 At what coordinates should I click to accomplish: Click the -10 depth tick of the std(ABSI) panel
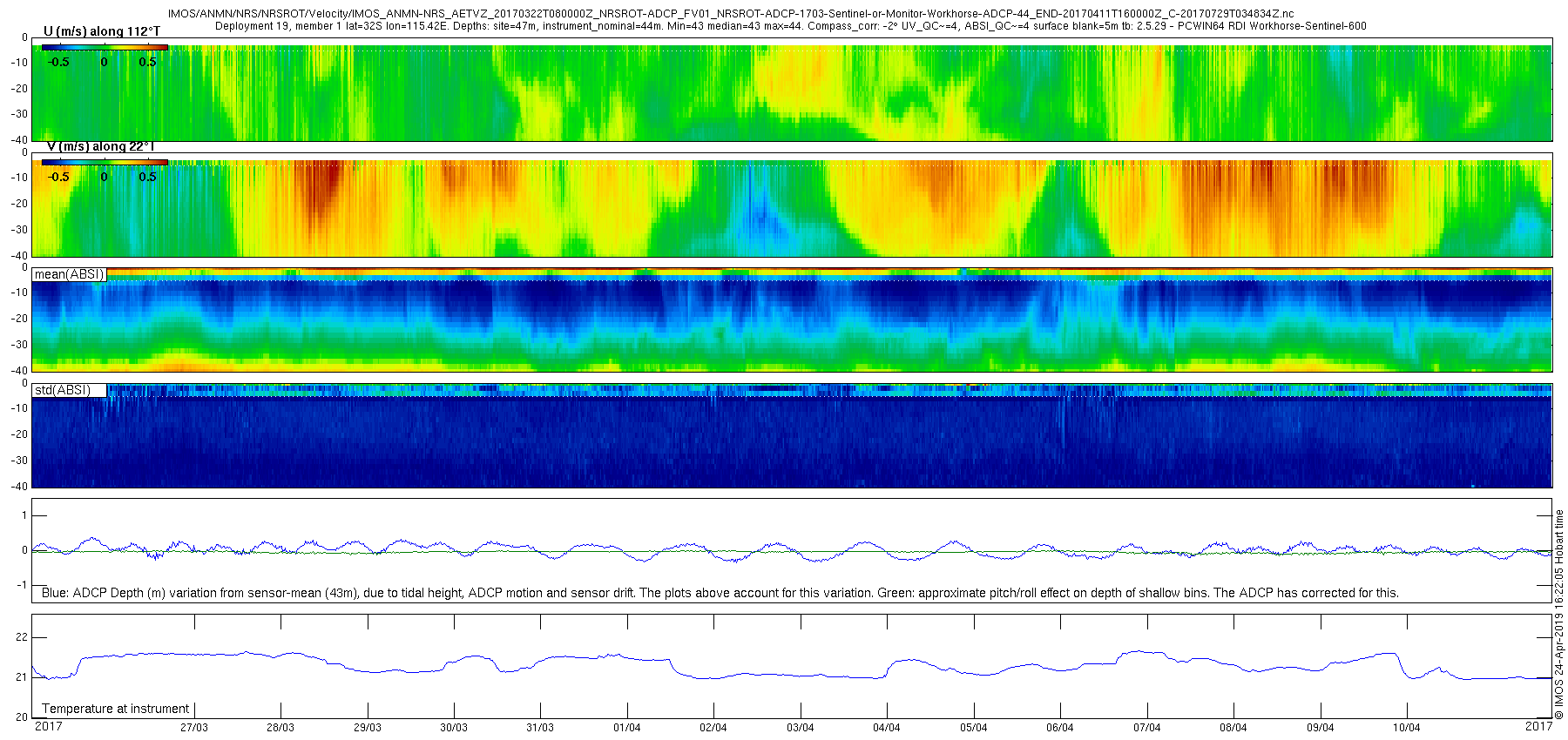coord(18,408)
